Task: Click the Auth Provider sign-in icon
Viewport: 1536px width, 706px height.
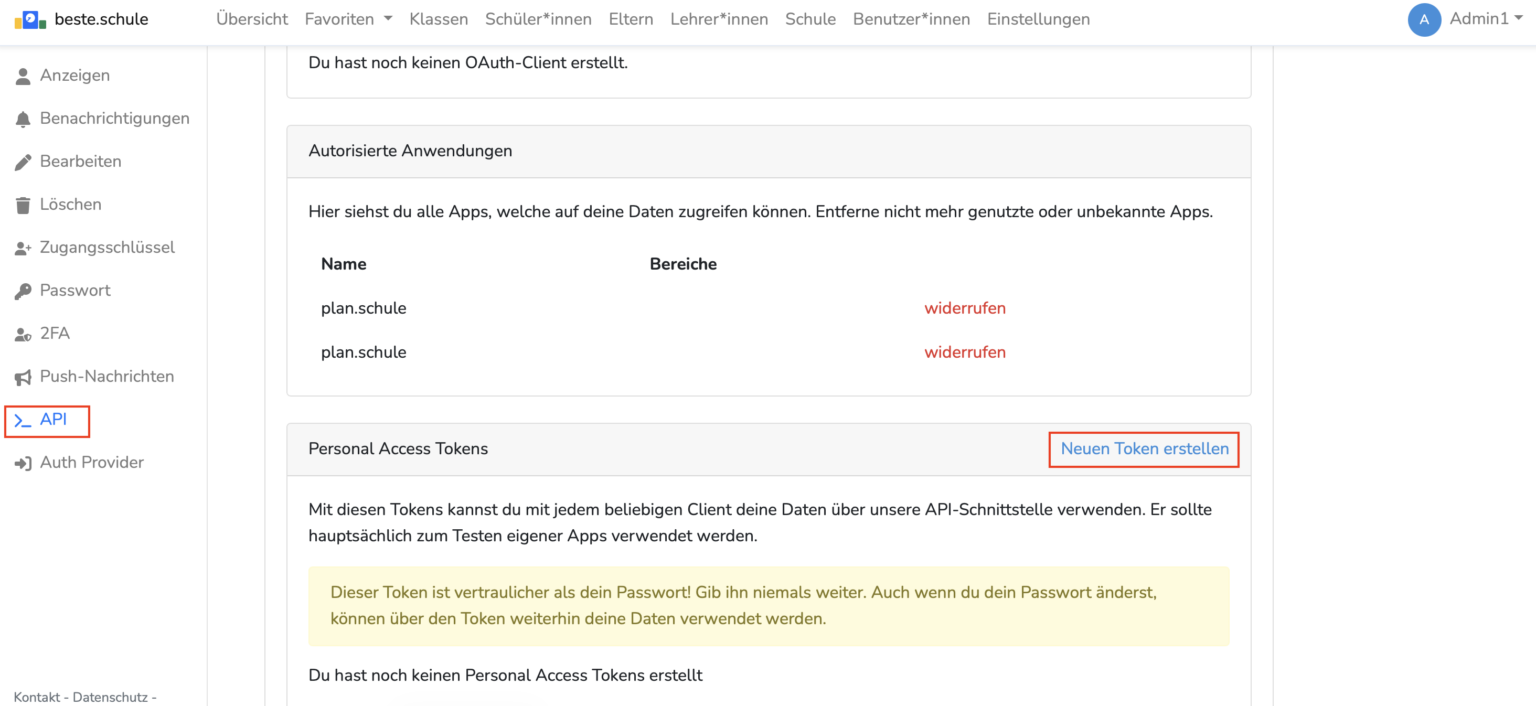Action: 23,463
